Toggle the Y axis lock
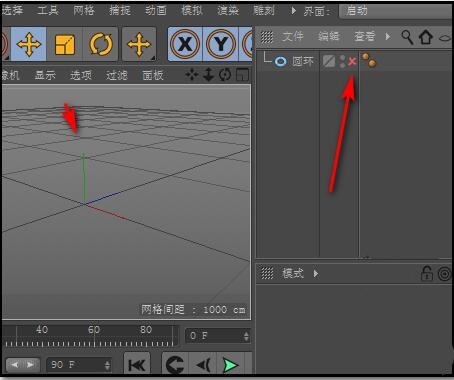454x380 pixels. (x=221, y=44)
